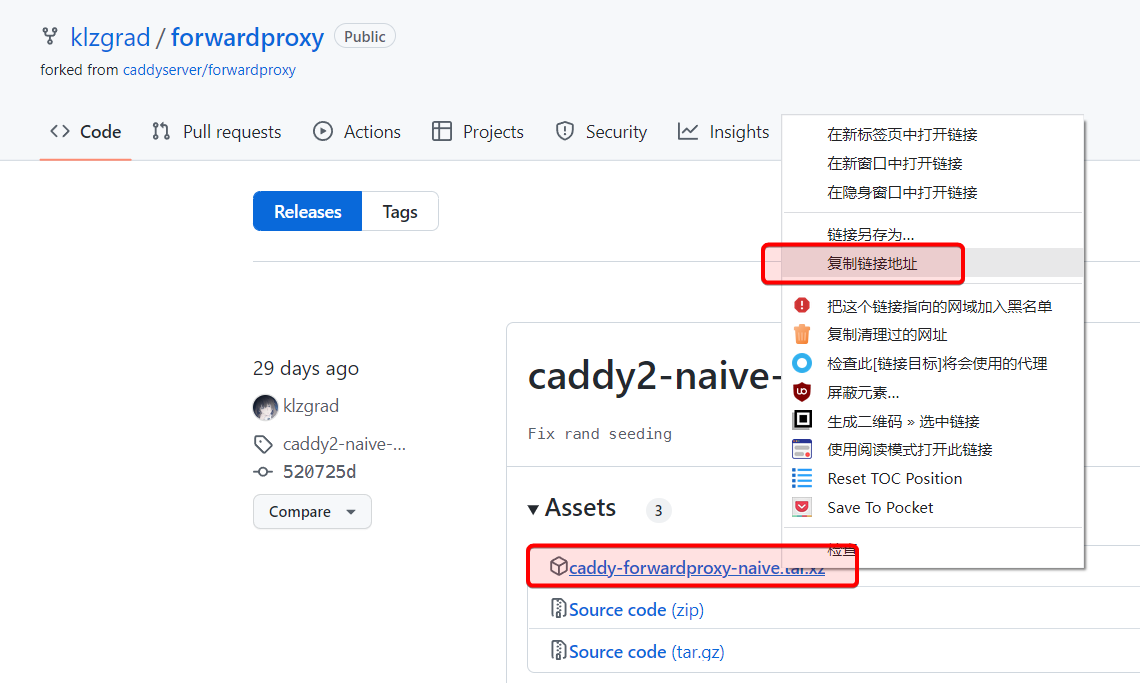Click the Save To Pocket icon
The height and width of the screenshot is (683, 1140).
[x=802, y=507]
